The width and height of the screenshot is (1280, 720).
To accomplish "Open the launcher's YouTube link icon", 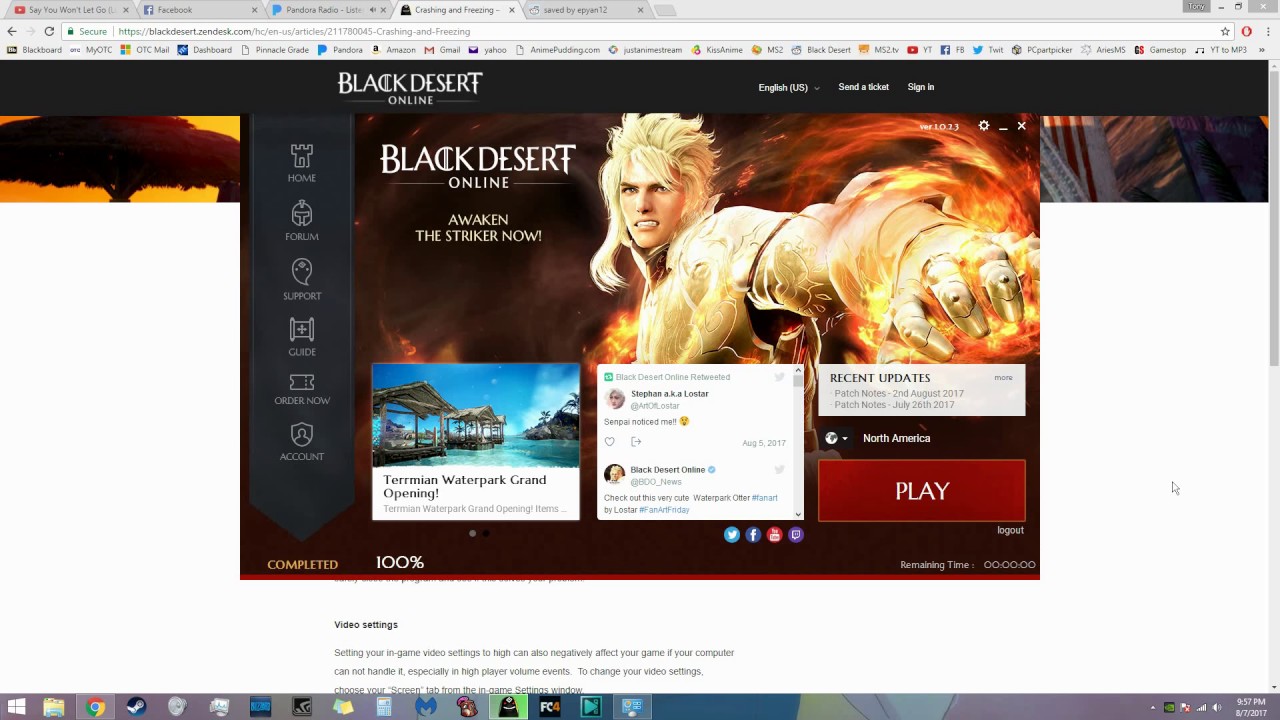I will (774, 535).
